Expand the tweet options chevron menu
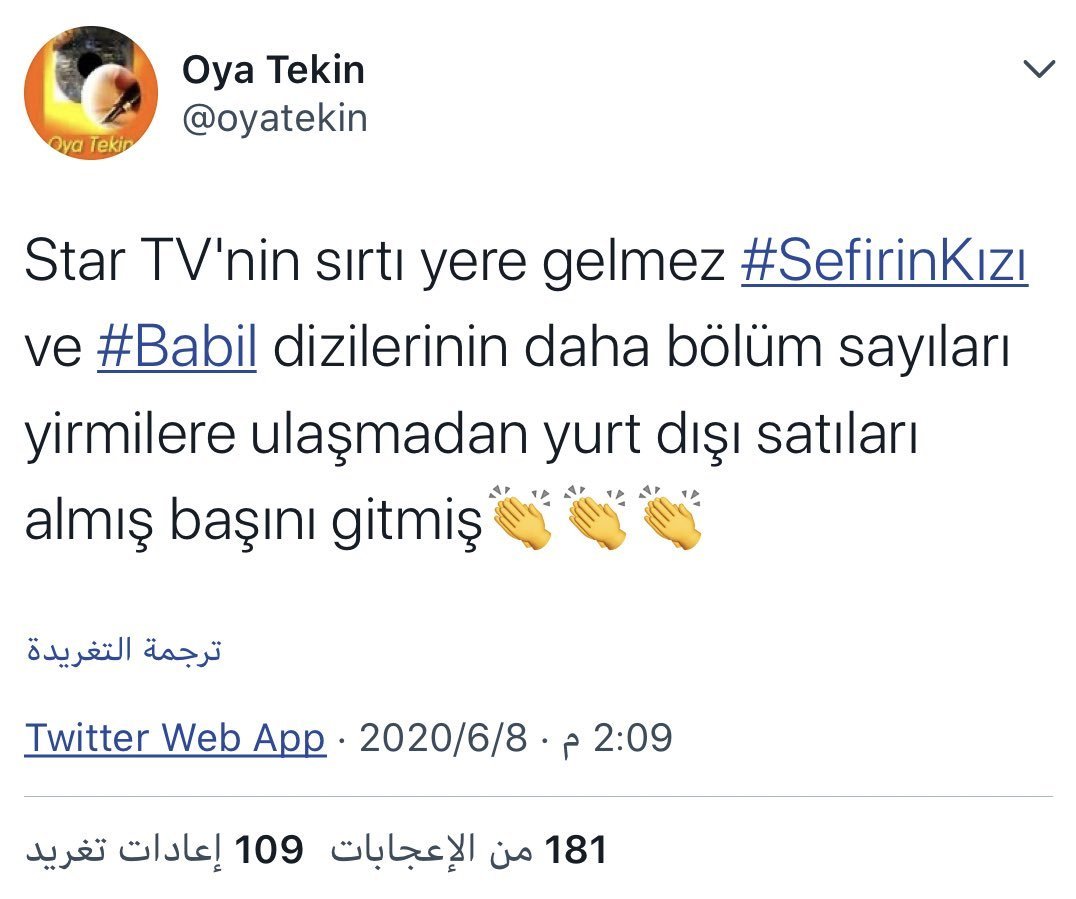This screenshot has width=1076, height=899. click(x=1039, y=69)
